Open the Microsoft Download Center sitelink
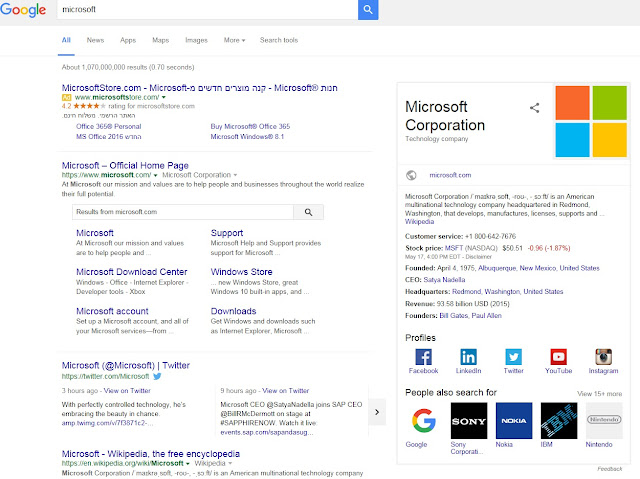The width and height of the screenshot is (640, 479). tap(131, 272)
